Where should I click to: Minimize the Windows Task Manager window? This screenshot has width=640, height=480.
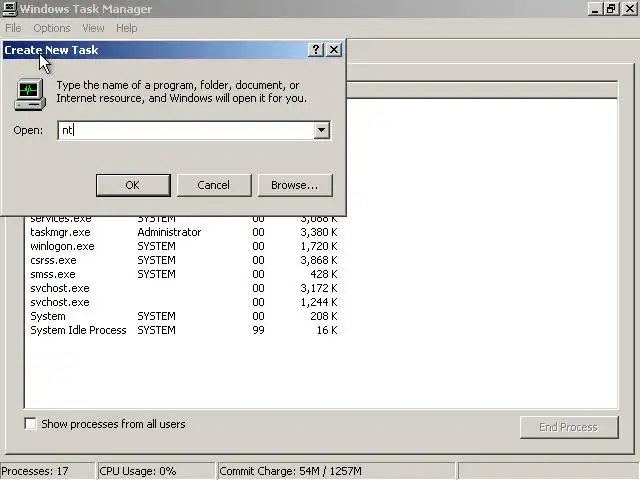coord(595,9)
